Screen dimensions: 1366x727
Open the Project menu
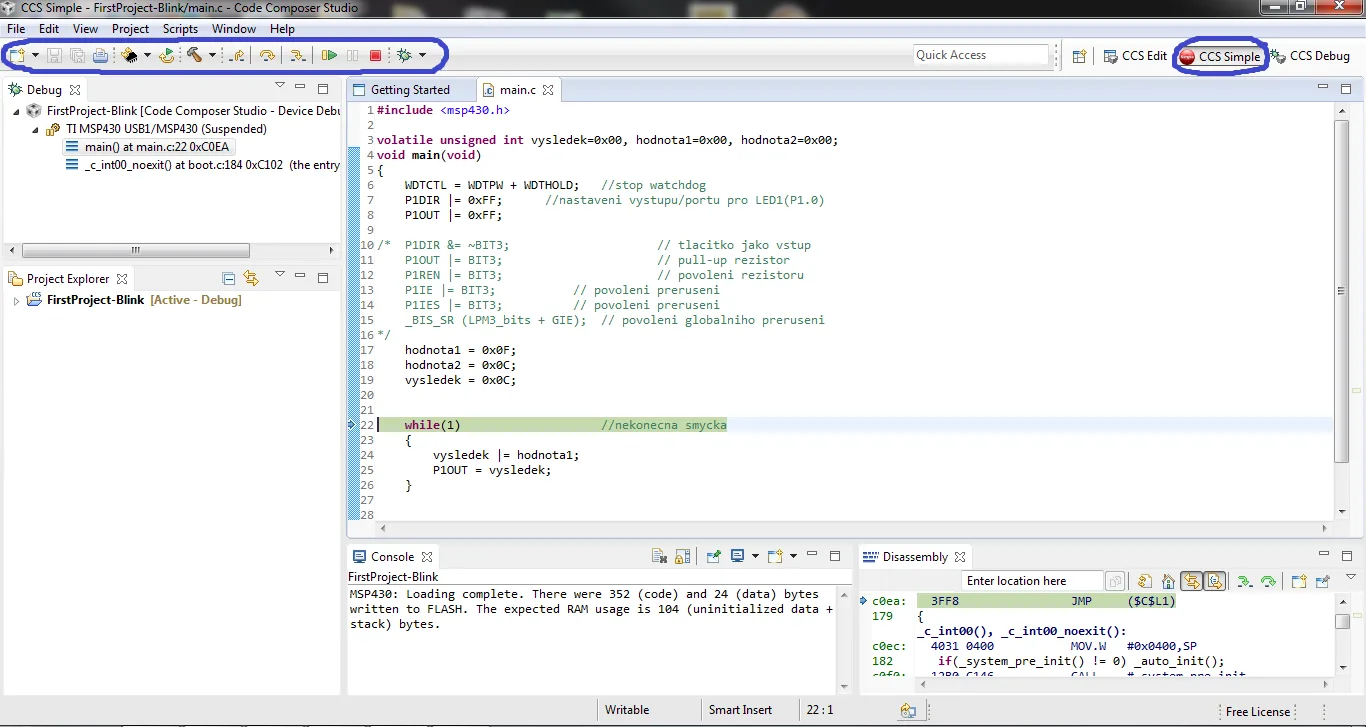(x=130, y=29)
